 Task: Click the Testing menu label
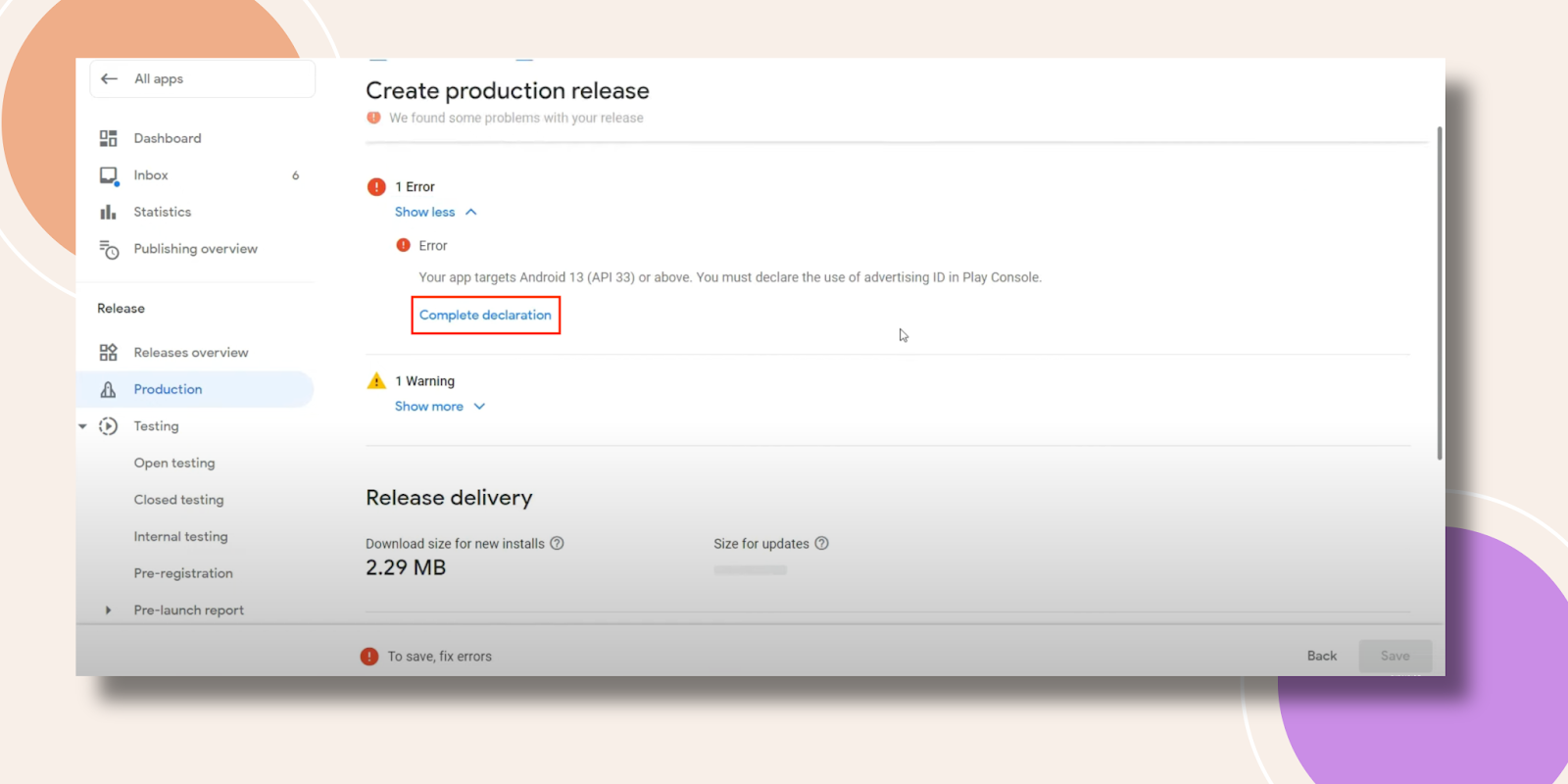click(156, 426)
